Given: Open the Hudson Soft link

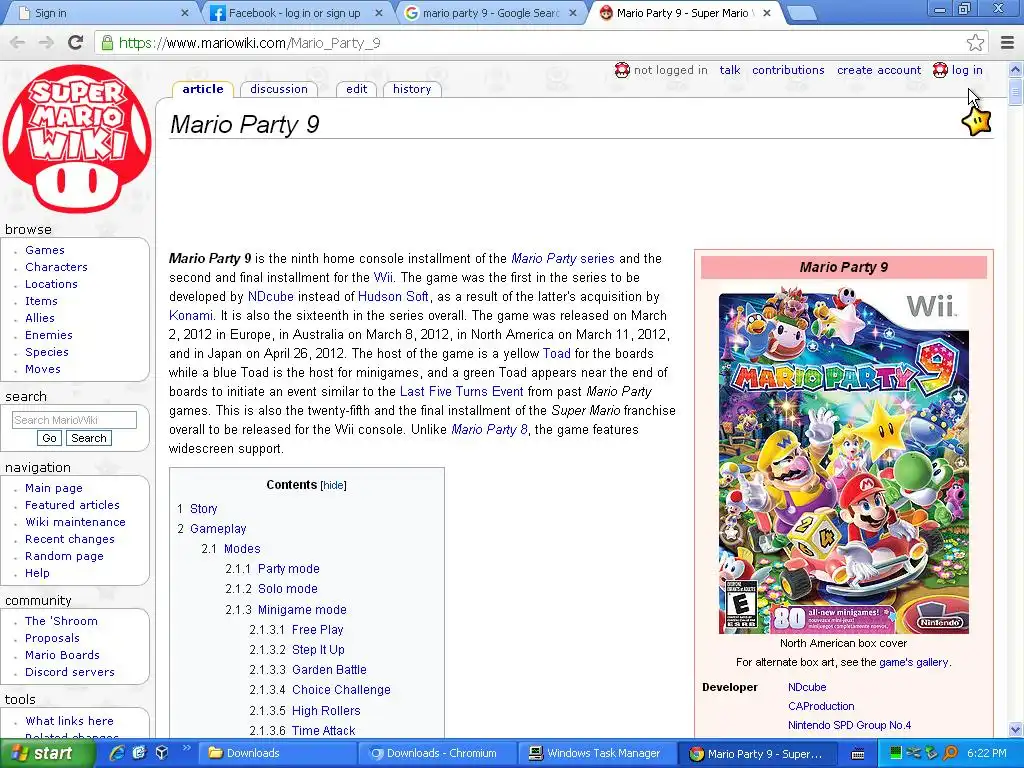Looking at the screenshot, I should 393,296.
